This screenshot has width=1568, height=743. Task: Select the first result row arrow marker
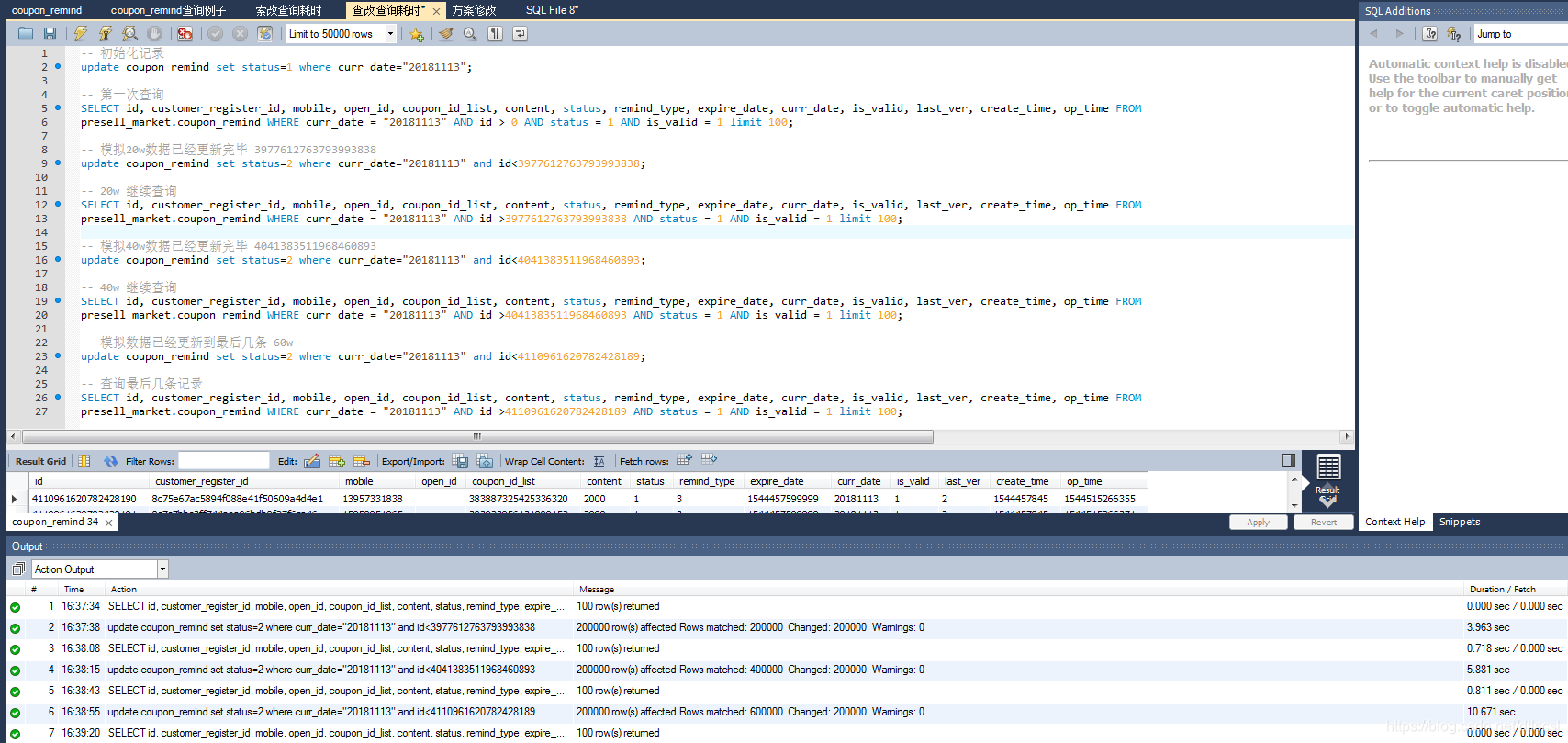pos(14,499)
